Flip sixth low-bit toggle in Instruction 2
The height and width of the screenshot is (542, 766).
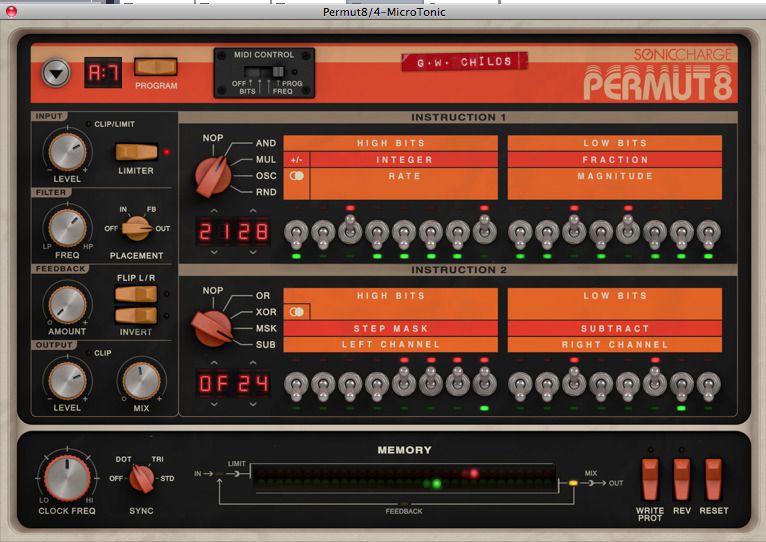coord(655,382)
